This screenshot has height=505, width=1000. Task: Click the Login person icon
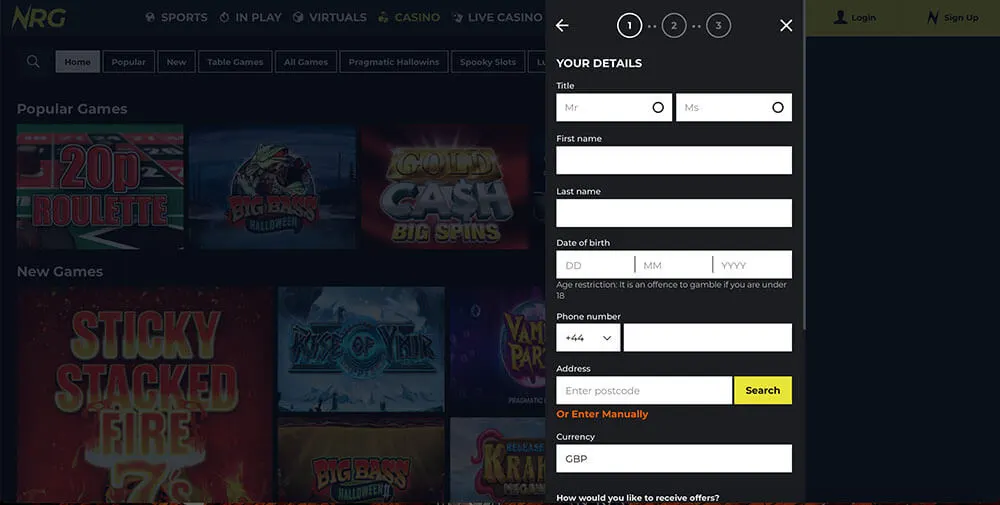coord(841,17)
